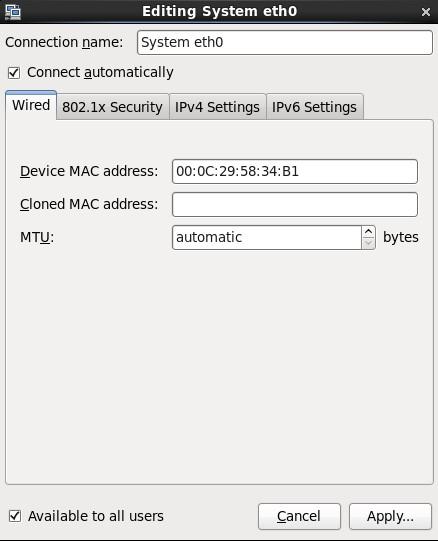438x541 pixels.
Task: Click into the Device MAC address field
Action: click(295, 171)
